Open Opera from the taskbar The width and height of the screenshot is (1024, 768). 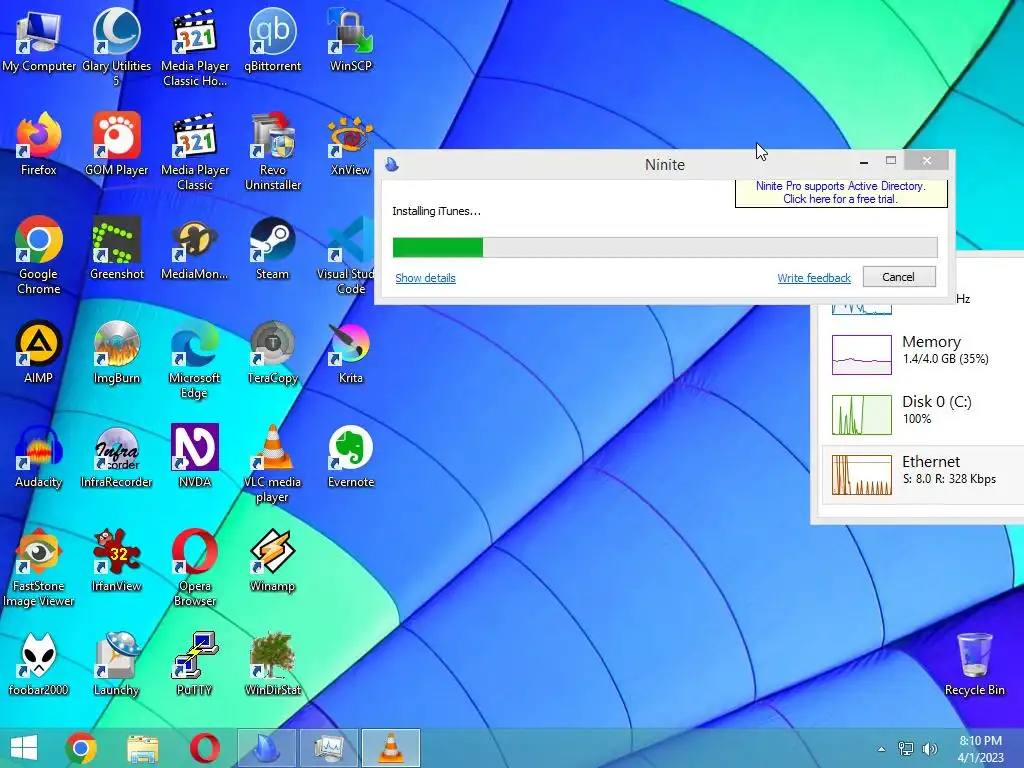[x=204, y=748]
